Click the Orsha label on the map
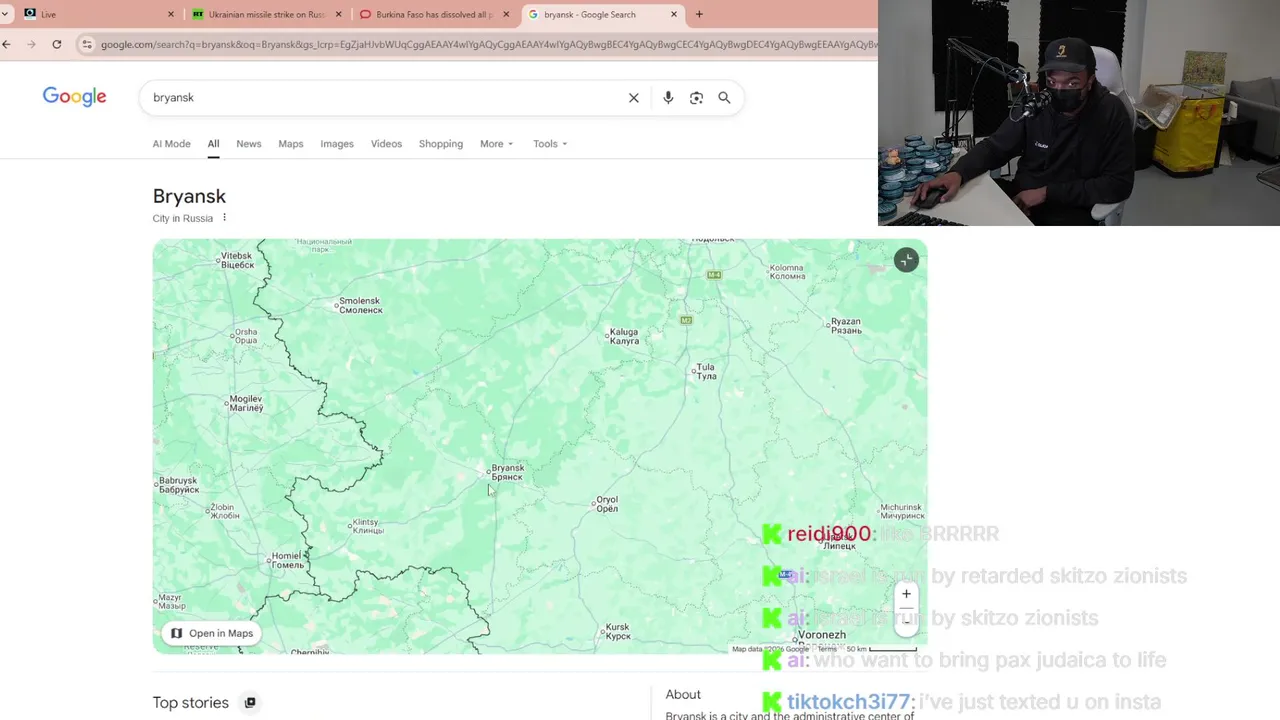This screenshot has height=720, width=1280. 245,337
